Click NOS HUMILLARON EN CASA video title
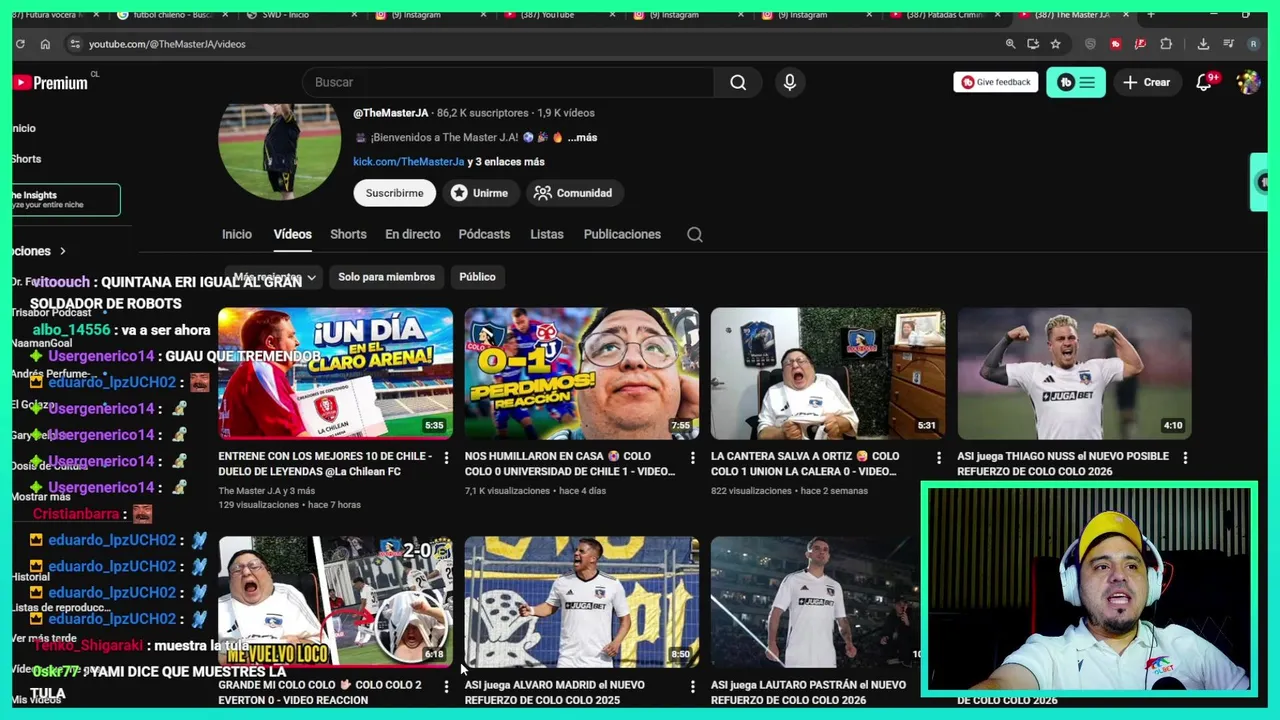 (x=570, y=464)
